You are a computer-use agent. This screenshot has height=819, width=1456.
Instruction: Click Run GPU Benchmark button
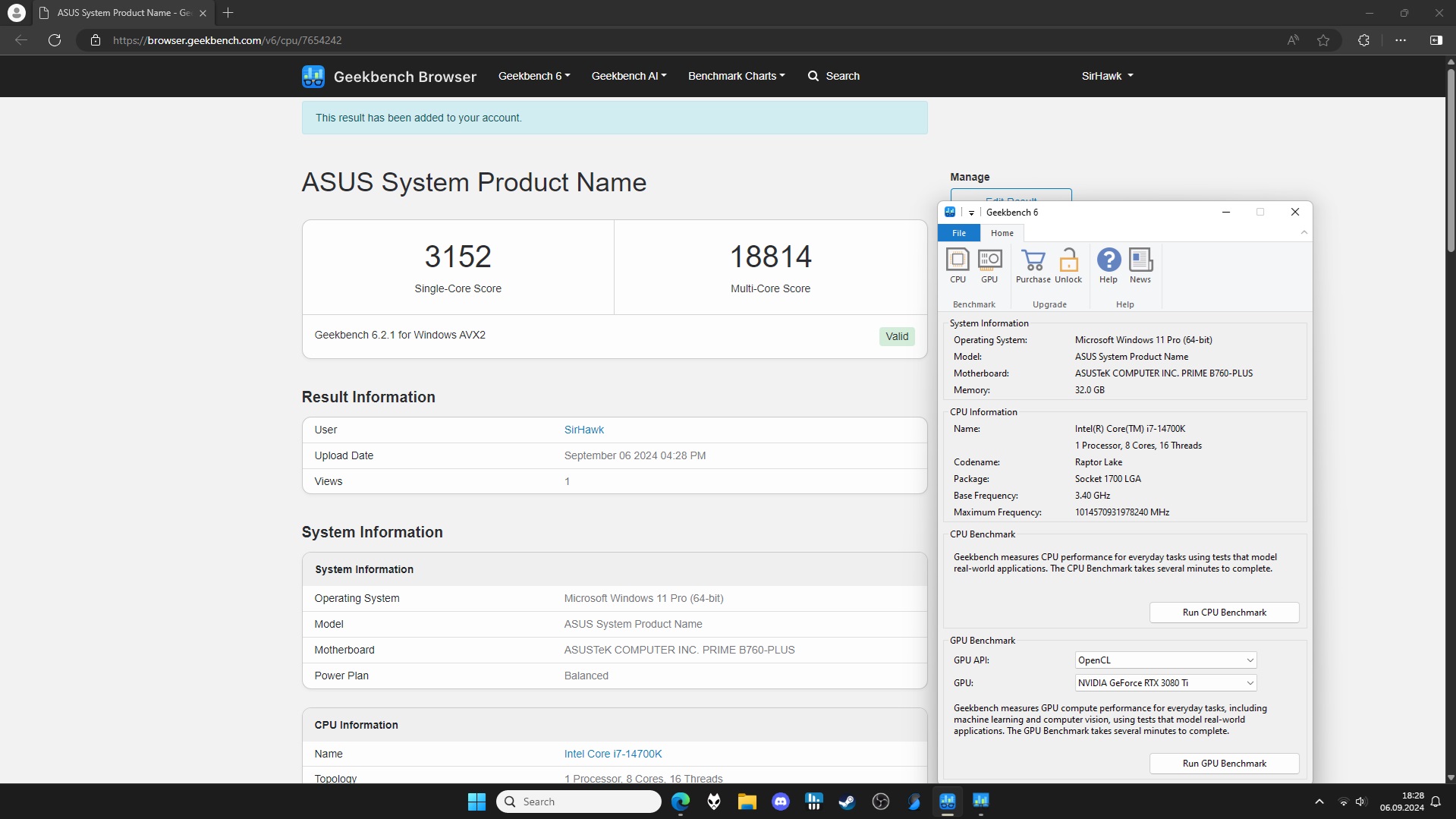tap(1224, 764)
